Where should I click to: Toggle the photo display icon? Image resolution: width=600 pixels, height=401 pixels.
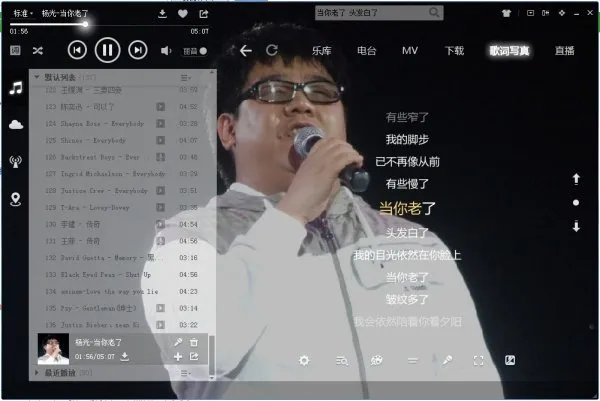point(510,360)
